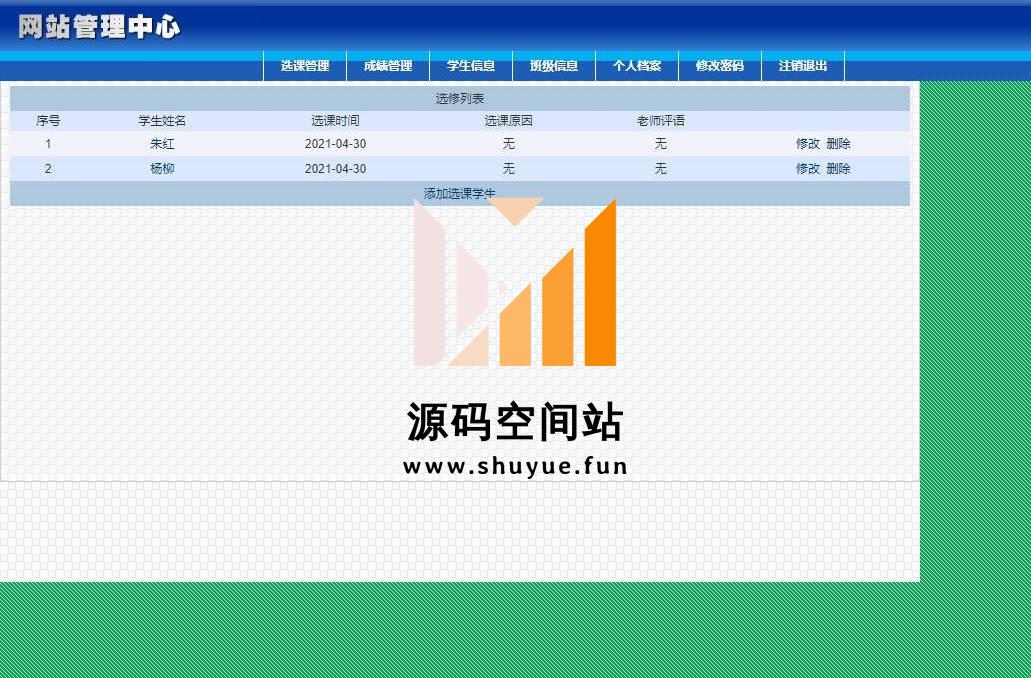Click the 选课原因 column header
Screen dimensions: 1031x678
(x=508, y=120)
